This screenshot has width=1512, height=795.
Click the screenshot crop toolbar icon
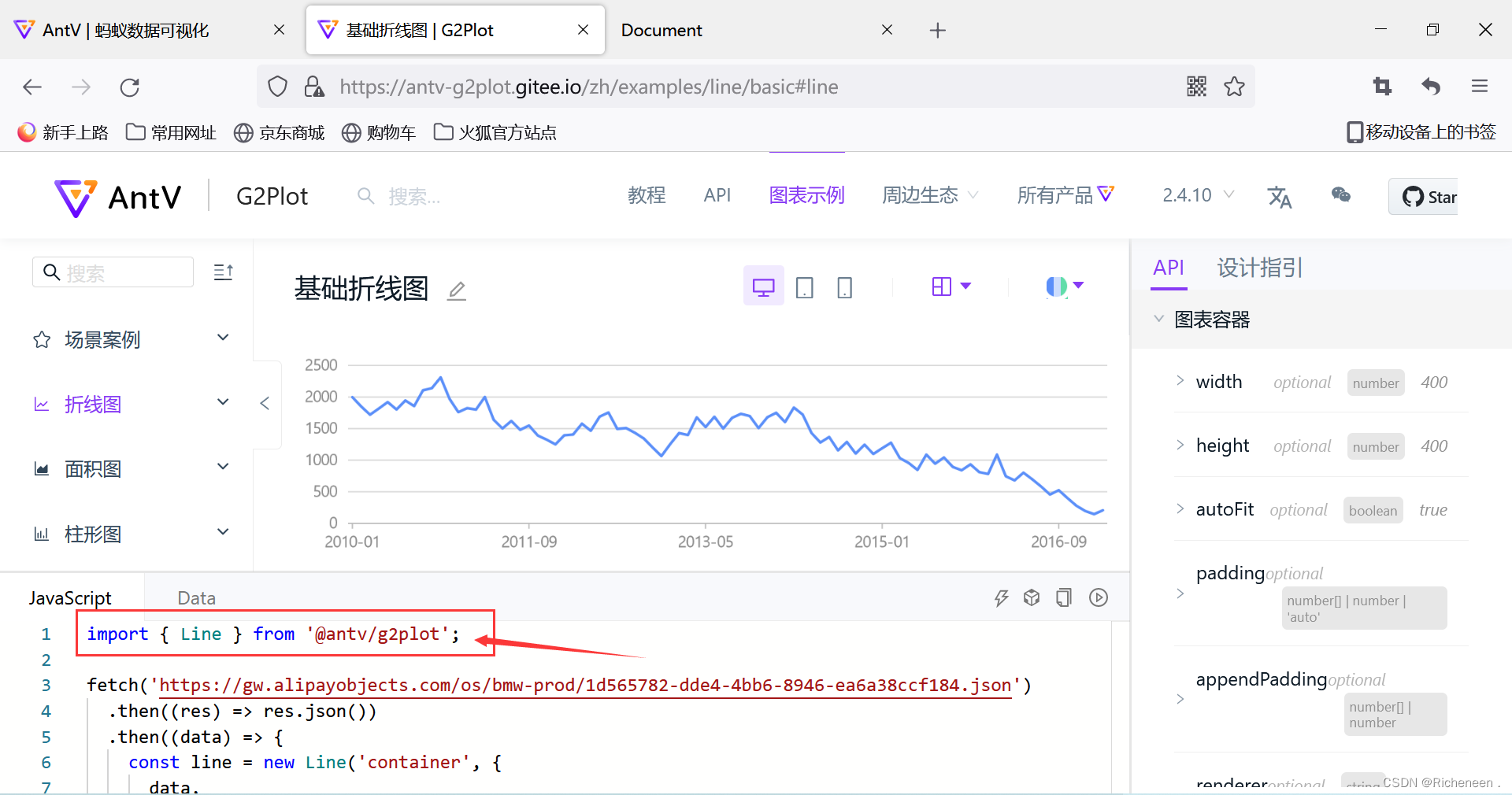click(1382, 87)
